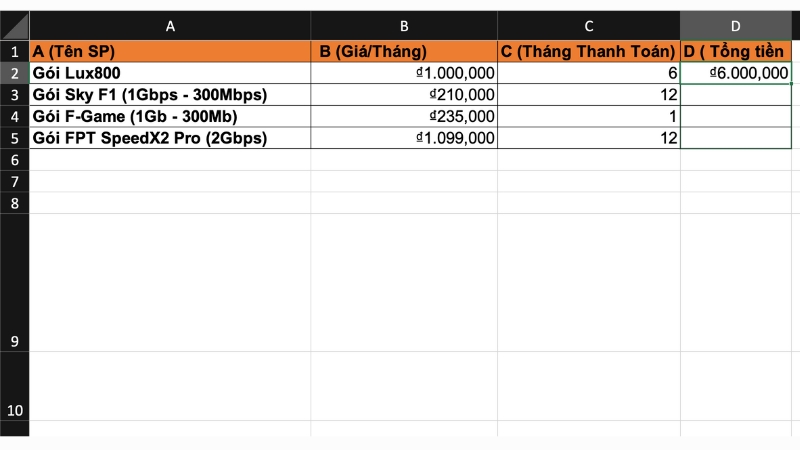Select row 1 header

pos(14,51)
